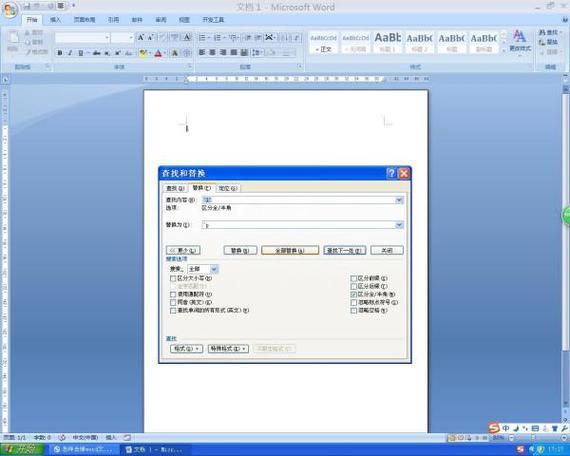This screenshot has width=570, height=456.
Task: Click the align left paragraph icon
Action: point(202,53)
